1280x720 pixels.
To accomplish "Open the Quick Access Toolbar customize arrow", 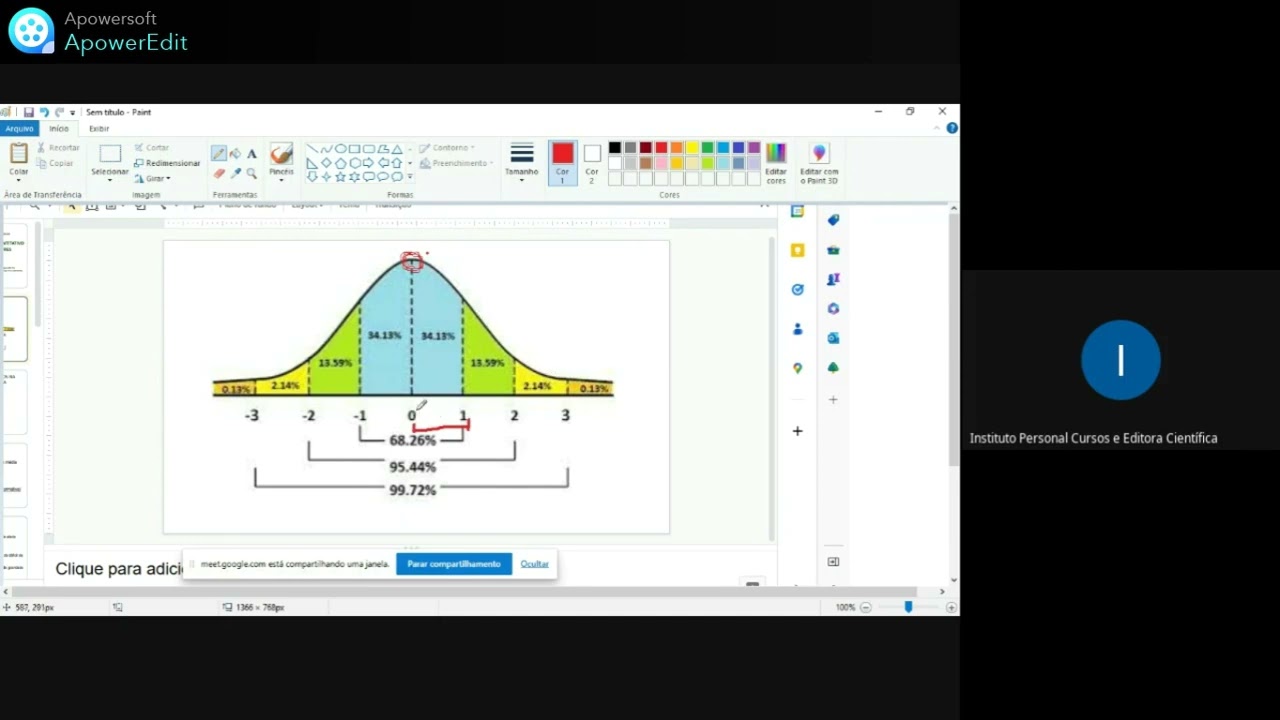I will 72,113.
